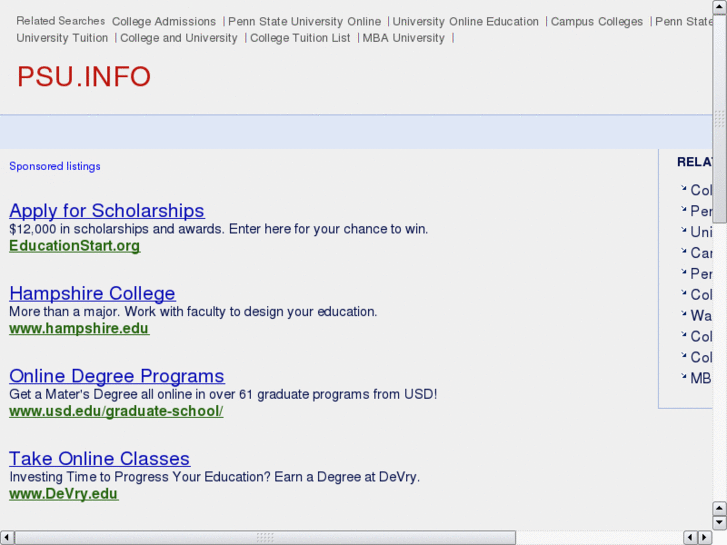Click the $12,000 in scholarships description text
This screenshot has height=545, width=727.
[218, 229]
